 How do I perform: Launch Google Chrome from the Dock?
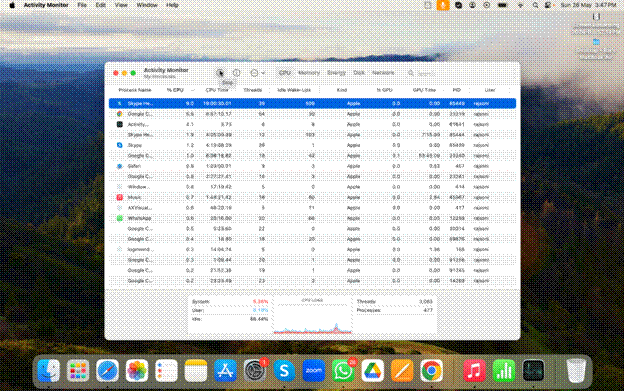pos(431,371)
